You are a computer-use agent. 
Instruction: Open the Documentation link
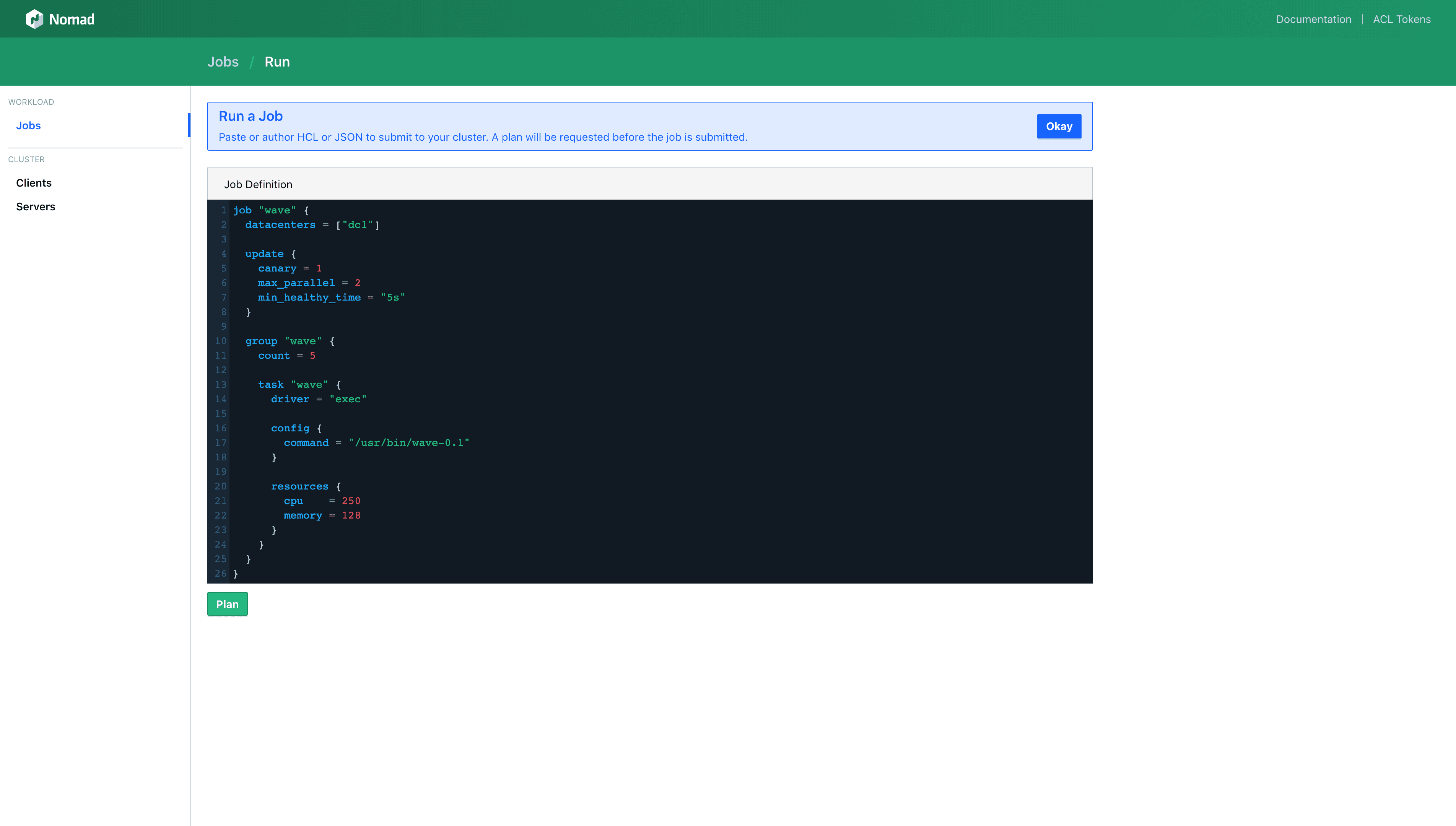tap(1313, 19)
